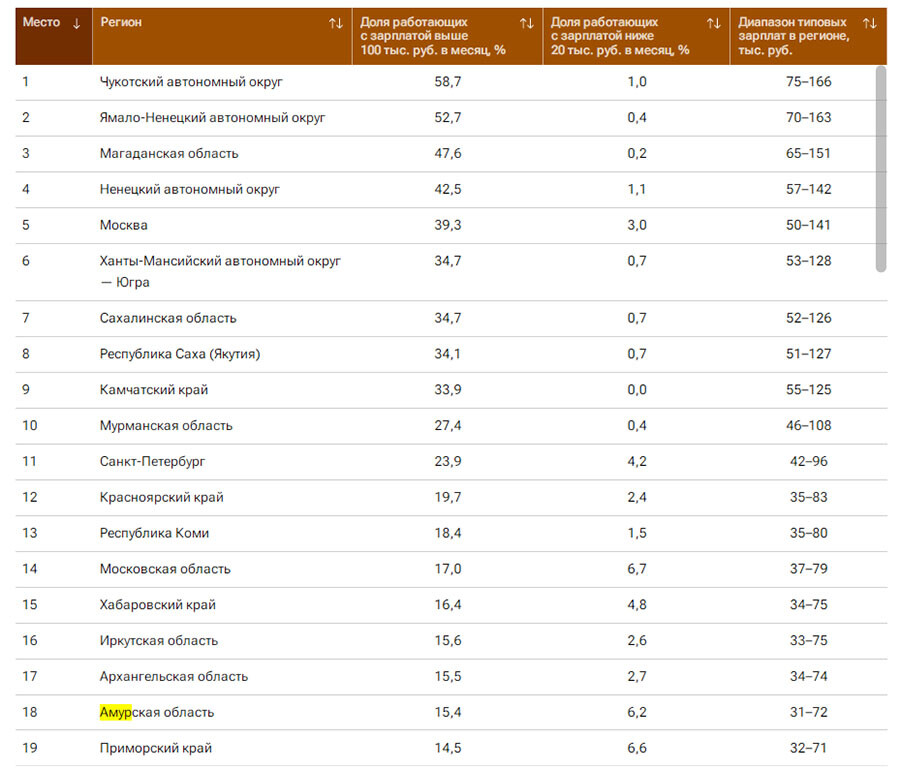The width and height of the screenshot is (900, 769).
Task: Click value 39,3 in Москва row
Action: click(x=448, y=225)
